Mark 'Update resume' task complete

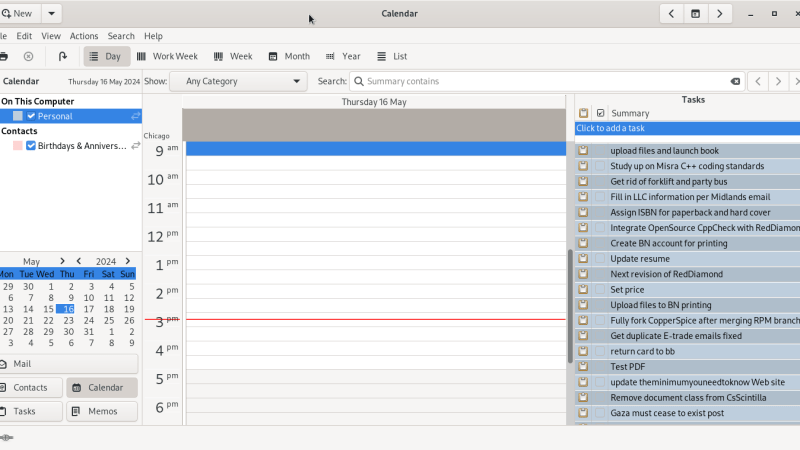(x=600, y=259)
